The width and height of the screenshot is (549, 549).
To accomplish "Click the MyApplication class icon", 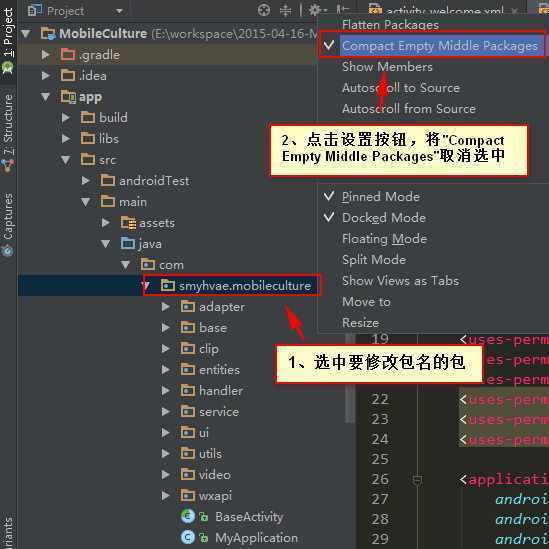I will click(x=188, y=537).
